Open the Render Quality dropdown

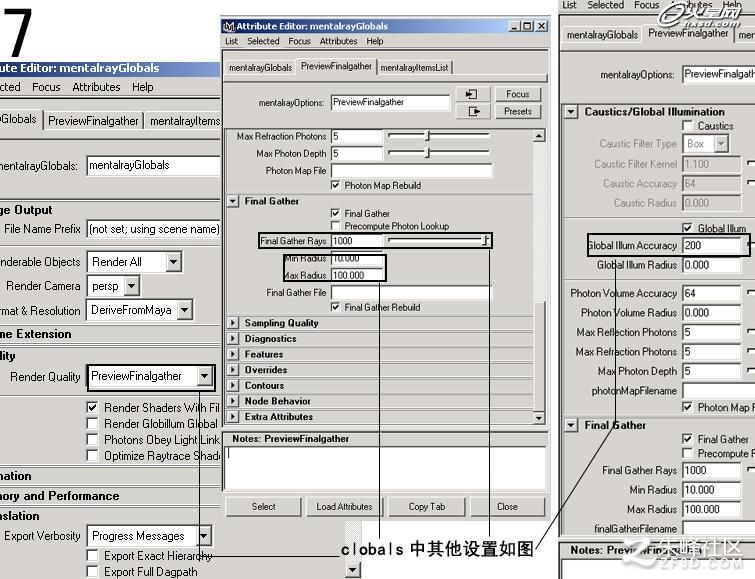click(205, 376)
